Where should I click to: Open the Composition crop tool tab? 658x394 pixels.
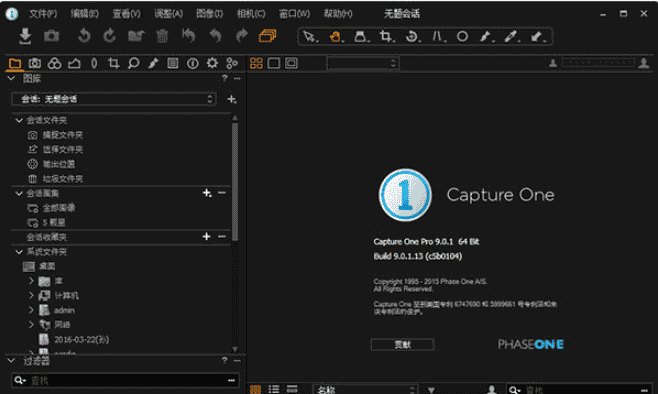tap(113, 63)
